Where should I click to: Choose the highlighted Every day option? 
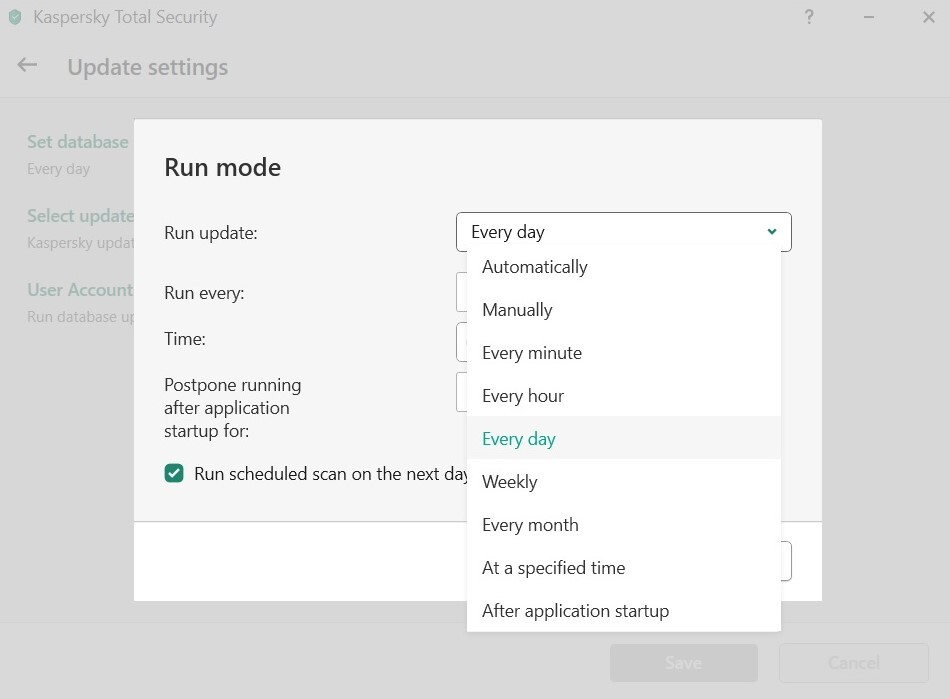point(623,439)
